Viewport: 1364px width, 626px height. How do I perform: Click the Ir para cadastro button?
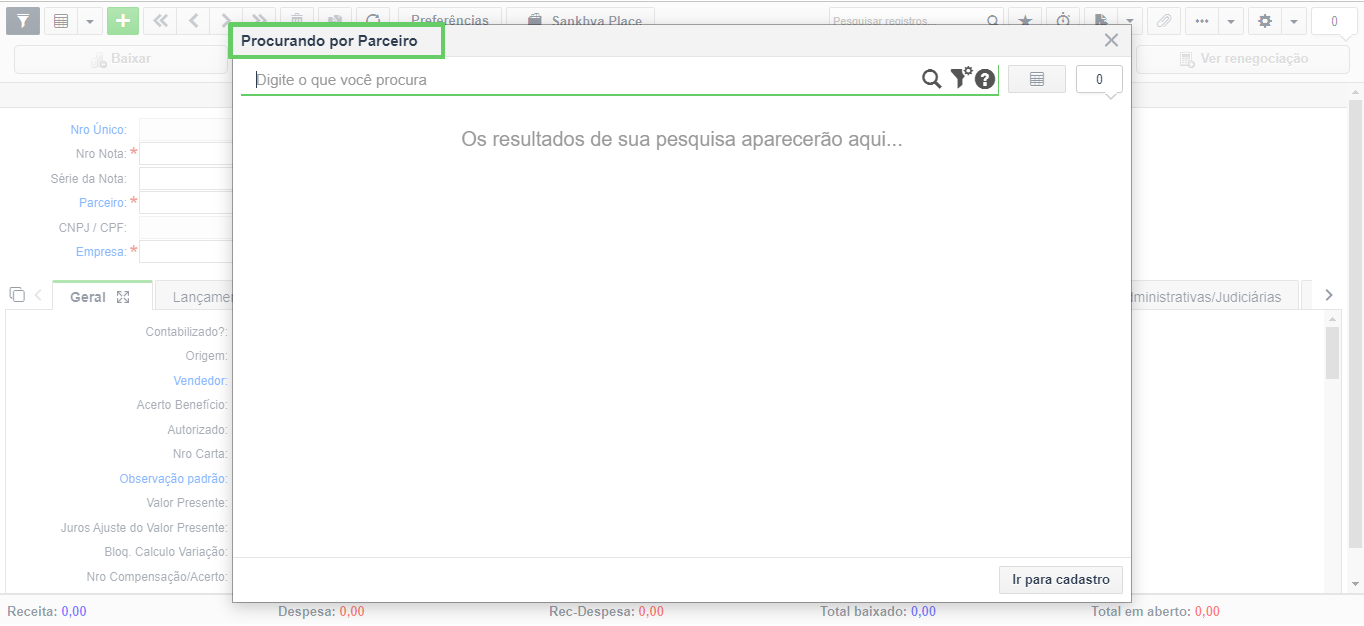(x=1061, y=580)
